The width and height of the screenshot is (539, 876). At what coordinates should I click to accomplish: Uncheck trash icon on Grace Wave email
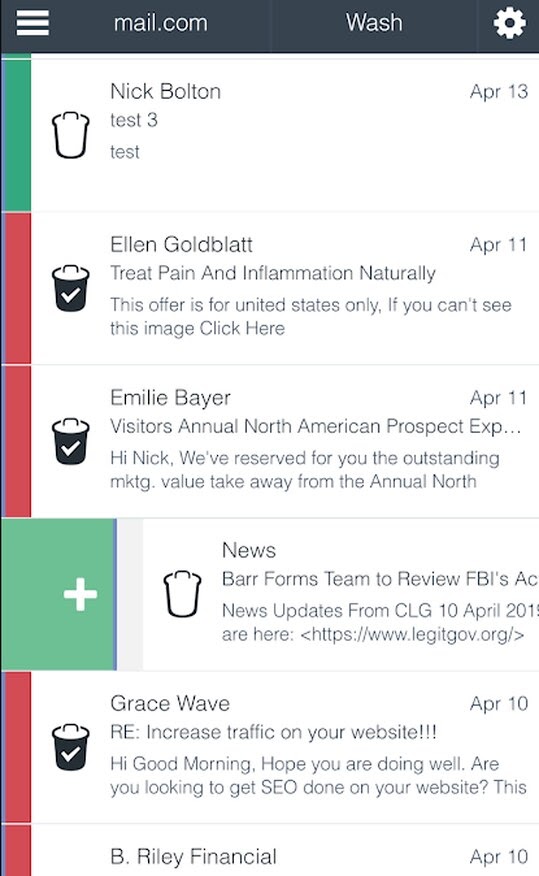coord(70,748)
